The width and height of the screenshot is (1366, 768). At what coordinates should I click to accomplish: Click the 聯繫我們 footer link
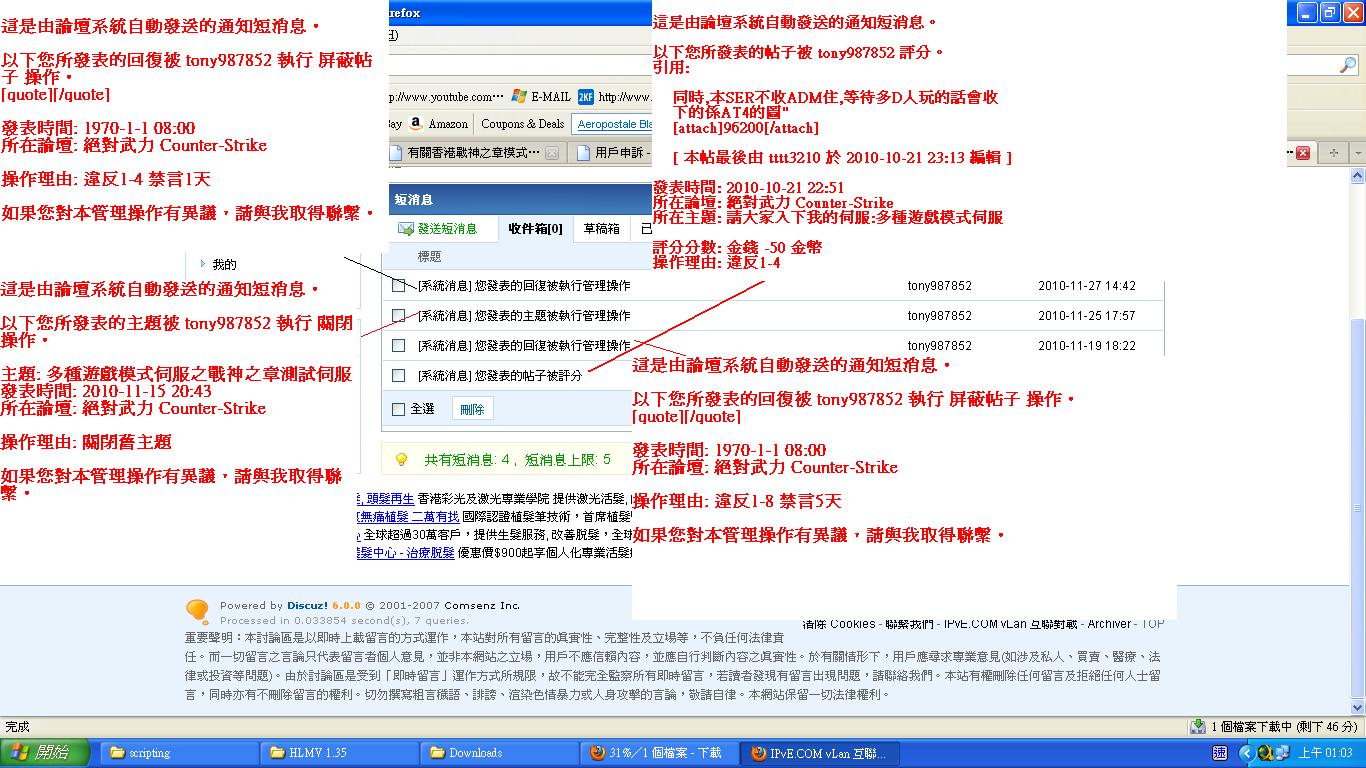tap(909, 624)
